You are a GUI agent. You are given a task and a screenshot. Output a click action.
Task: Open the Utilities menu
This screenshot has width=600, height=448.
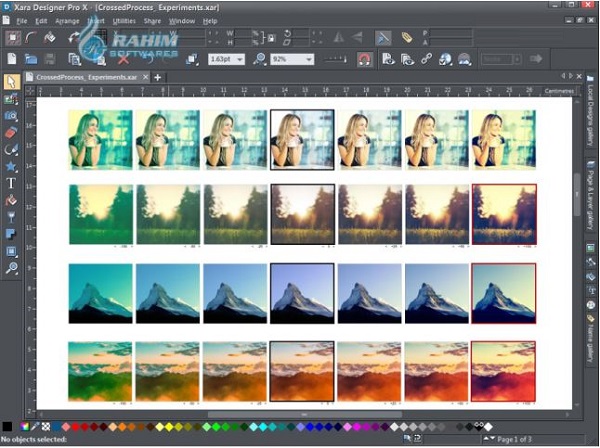124,21
